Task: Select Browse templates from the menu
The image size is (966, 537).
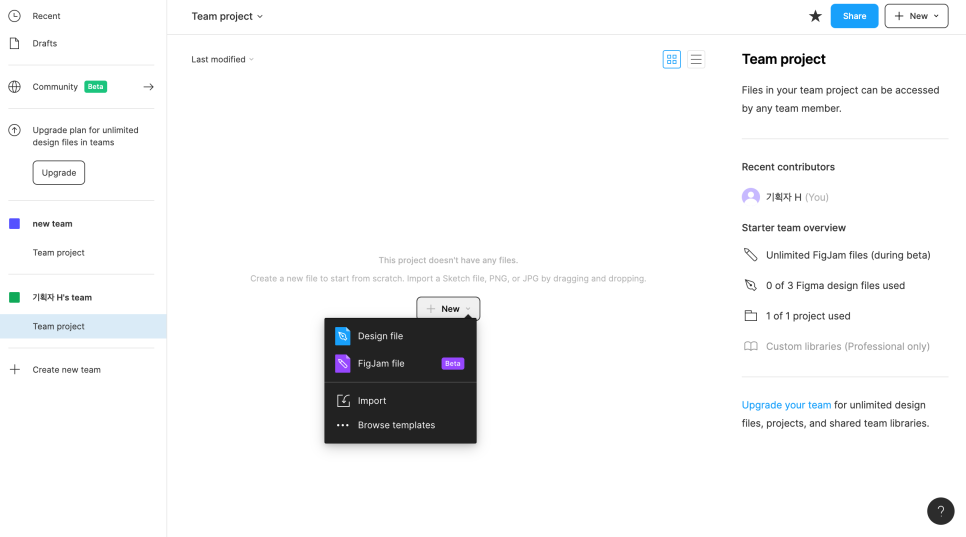Action: [x=400, y=425]
